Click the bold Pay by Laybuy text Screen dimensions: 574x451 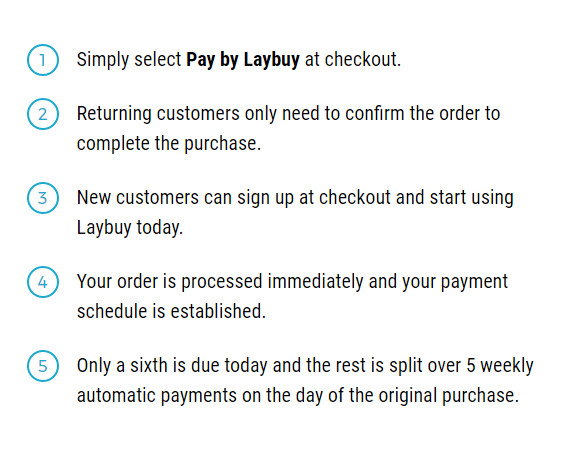tap(243, 60)
